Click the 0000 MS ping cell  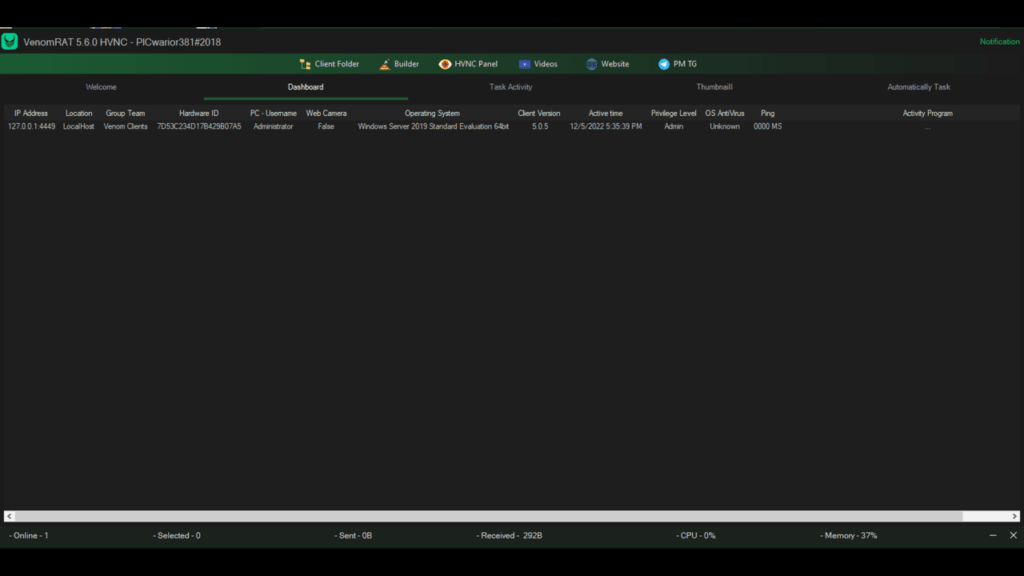[x=767, y=127]
